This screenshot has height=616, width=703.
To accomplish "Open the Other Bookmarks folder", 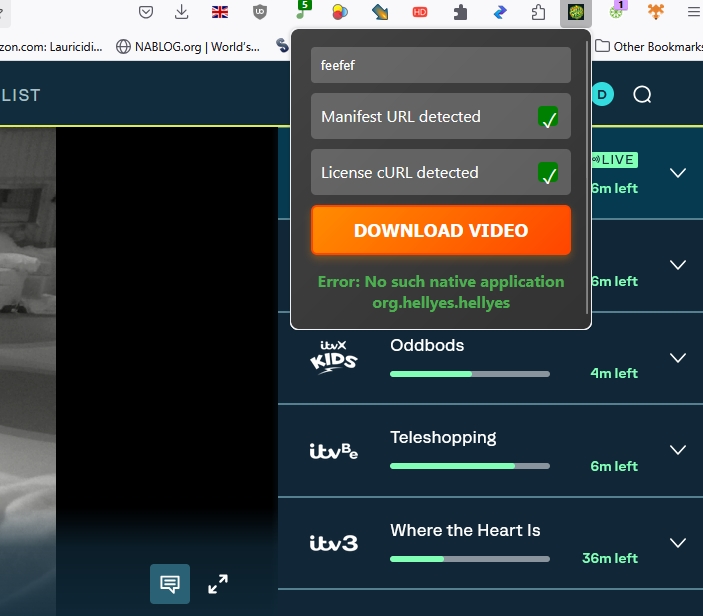I will pyautogui.click(x=648, y=47).
